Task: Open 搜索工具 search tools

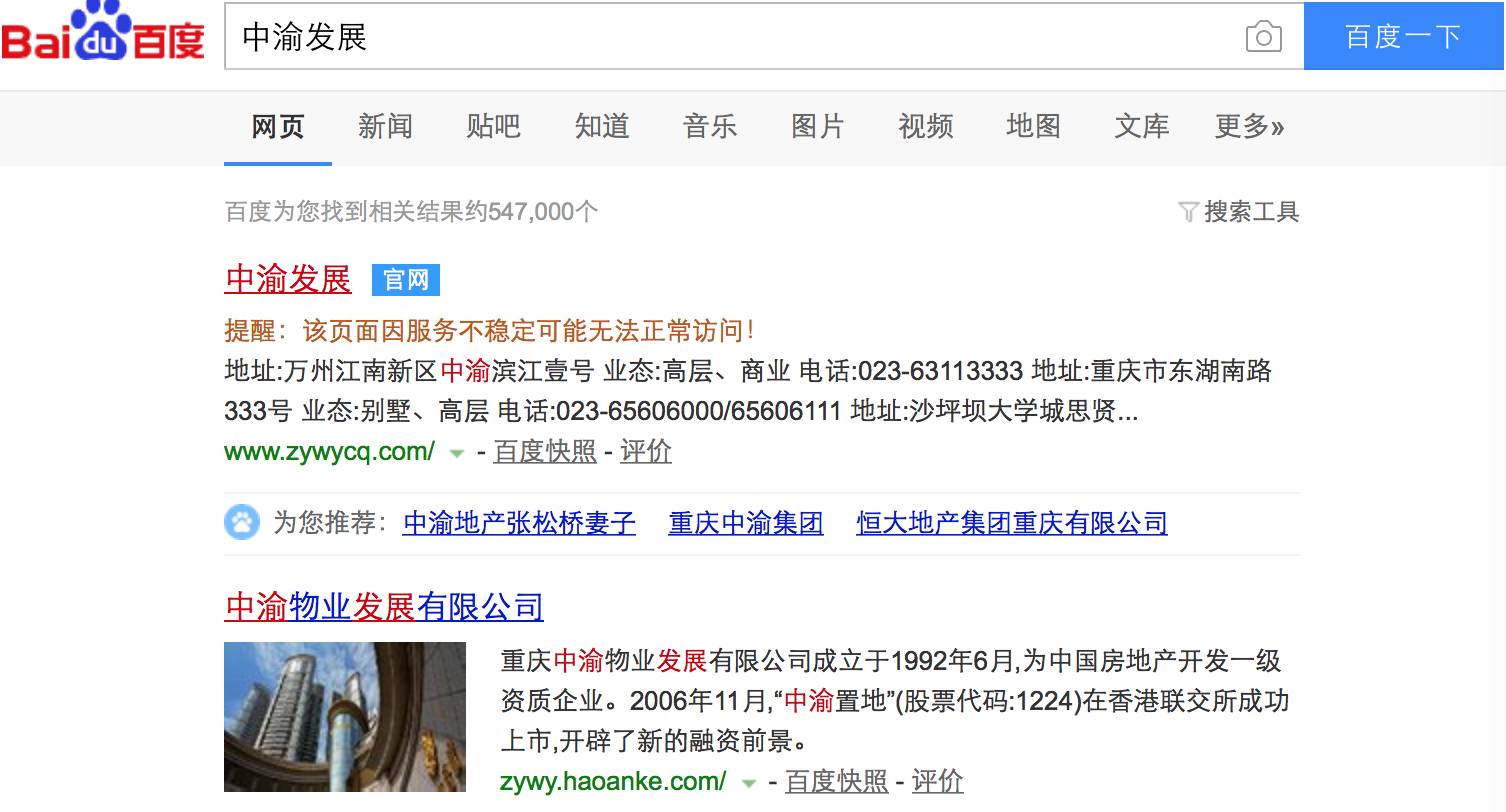Action: tap(1251, 212)
